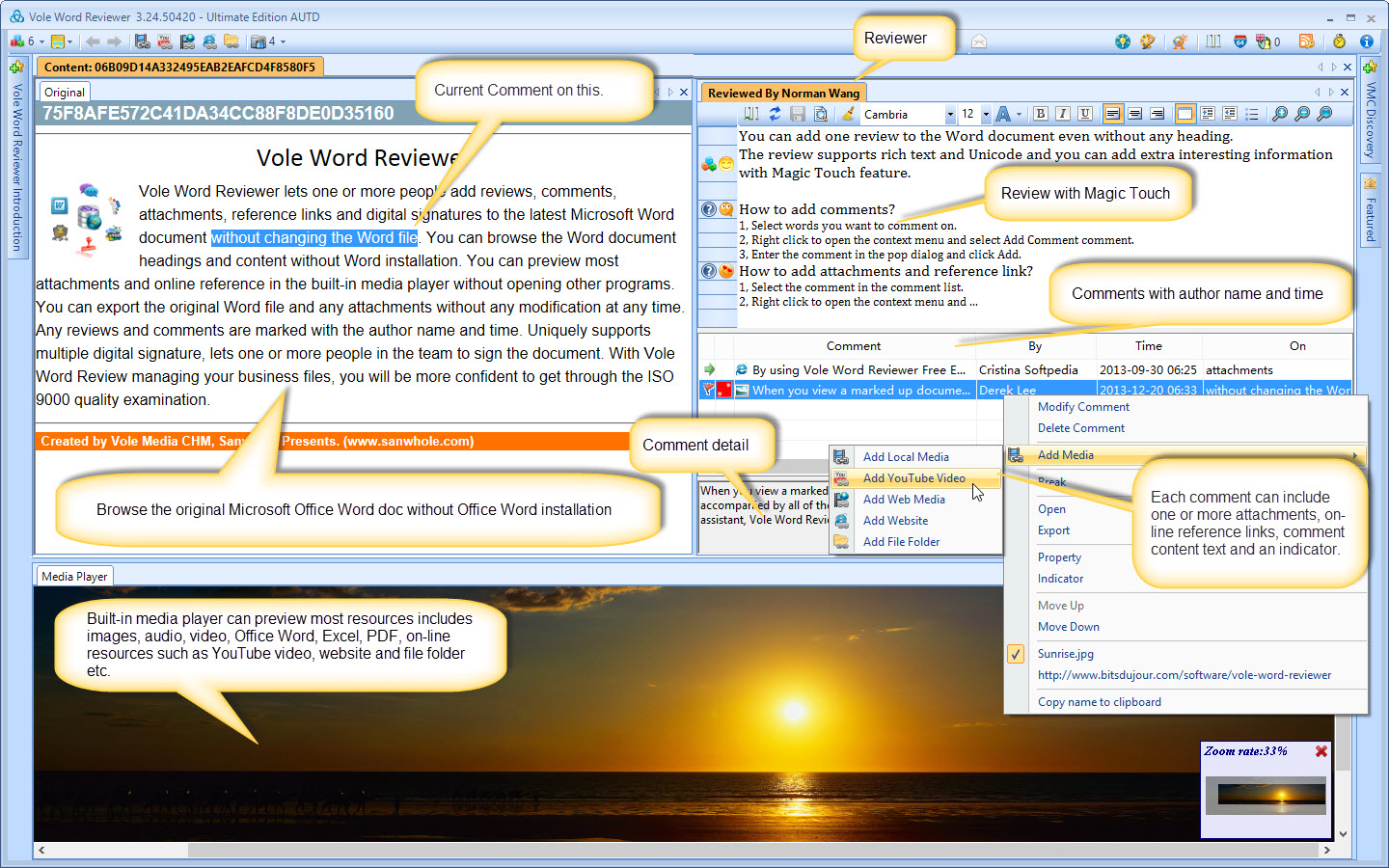1389x868 pixels.
Task: Expand the font size 12 dropdown
Action: (x=986, y=115)
